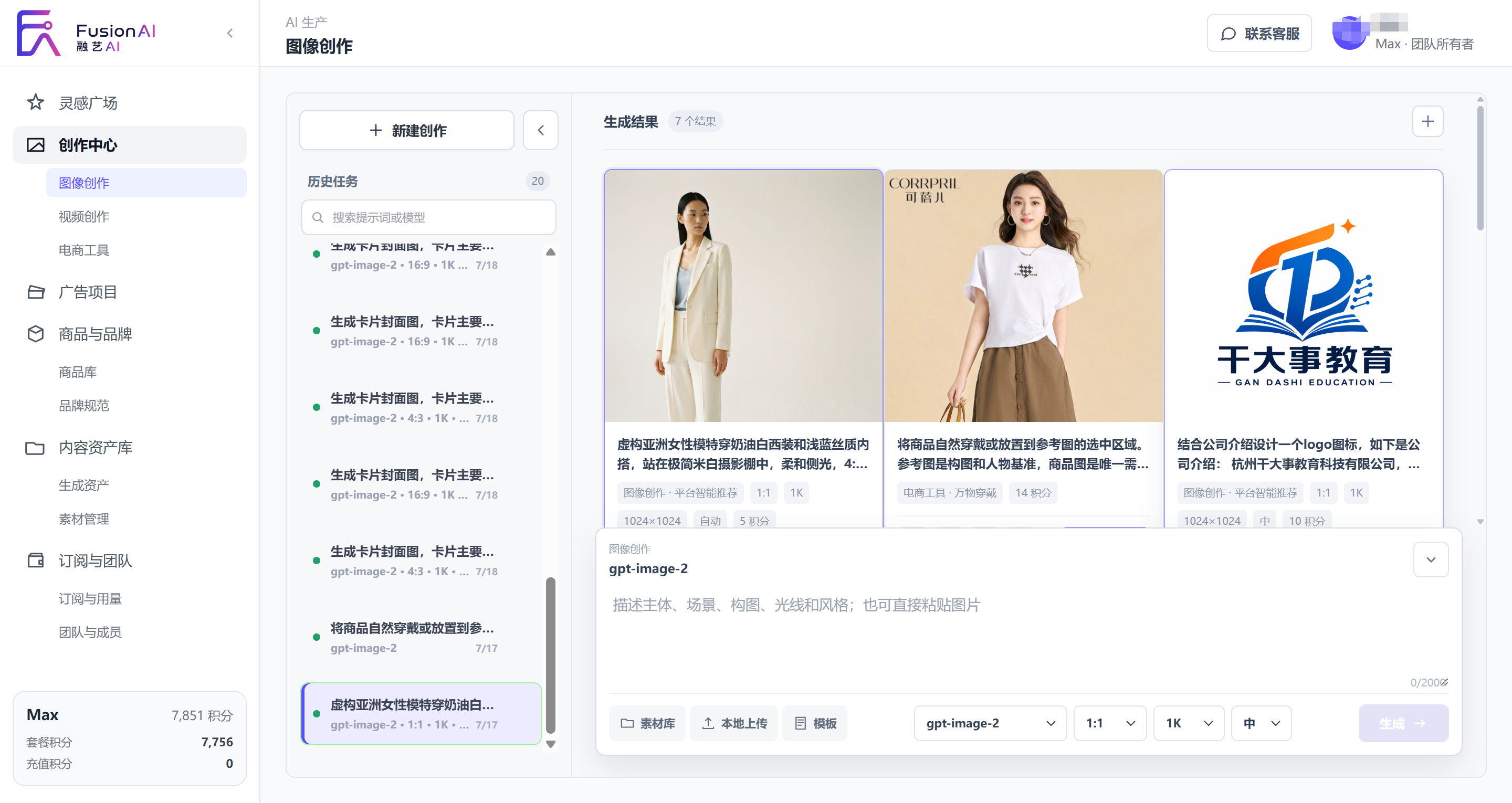Click the chat bubble icon in 联系客服
Screen dimensions: 1512x803
(x=1228, y=34)
